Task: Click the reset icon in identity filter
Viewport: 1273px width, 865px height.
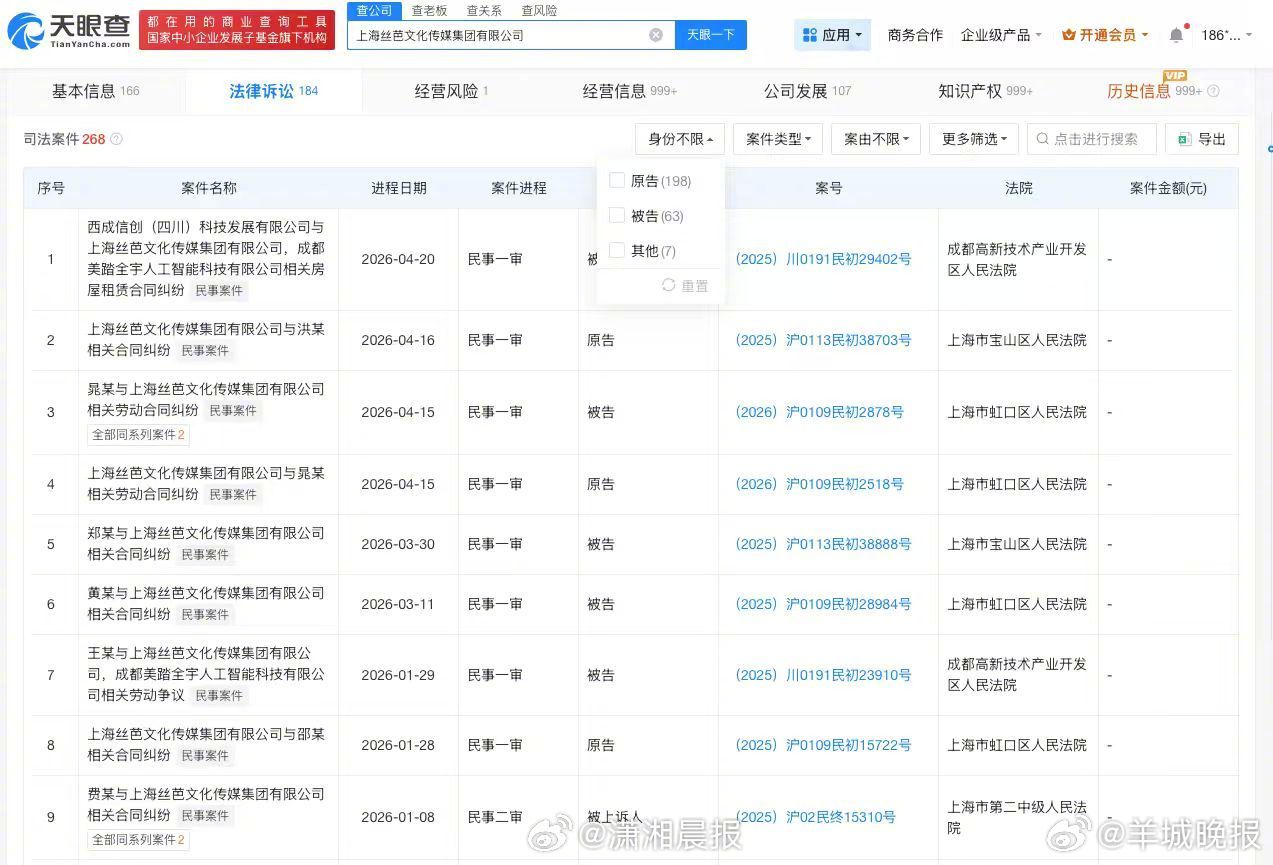Action: point(669,286)
